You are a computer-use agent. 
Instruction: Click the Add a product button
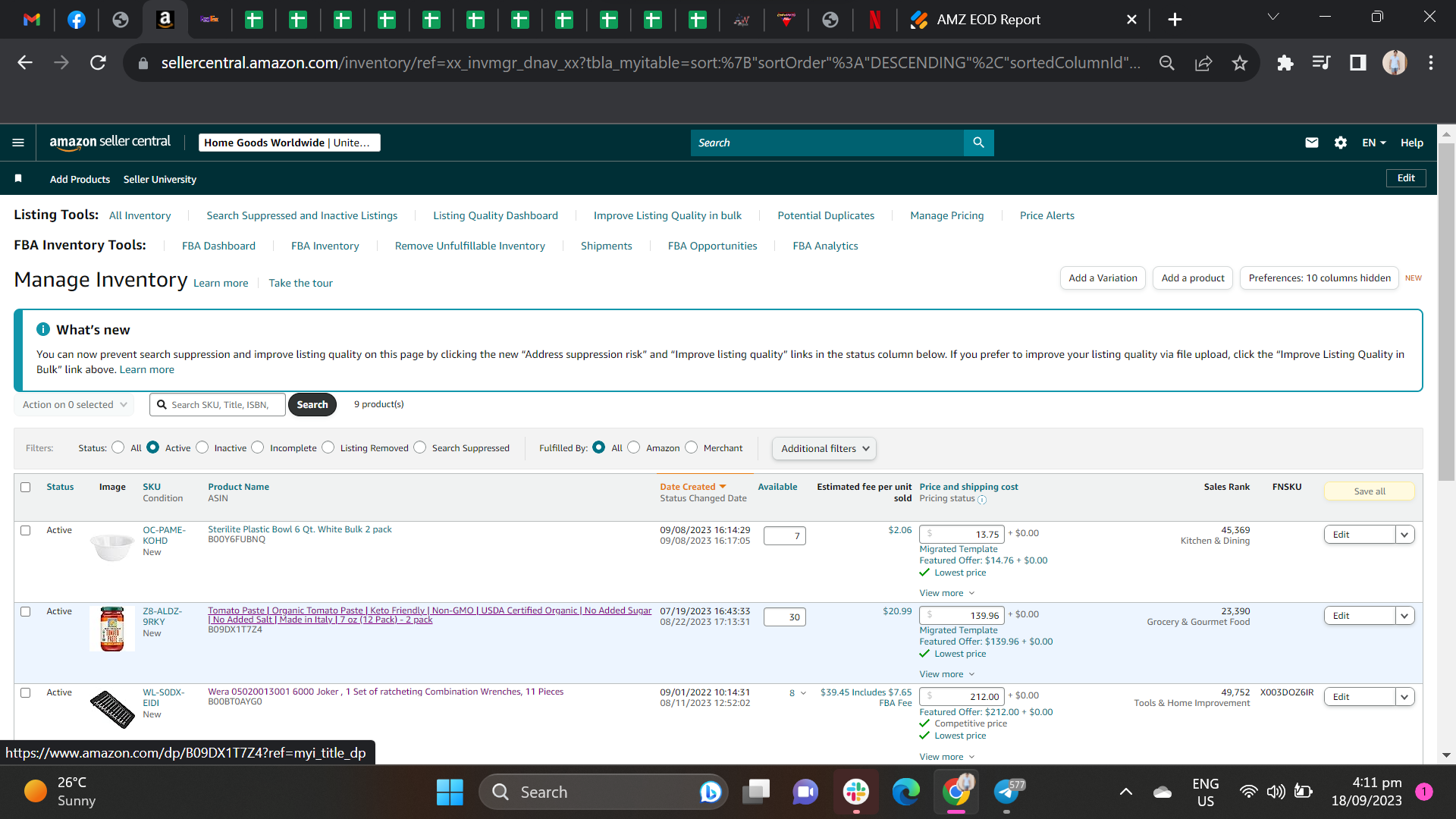tap(1193, 278)
